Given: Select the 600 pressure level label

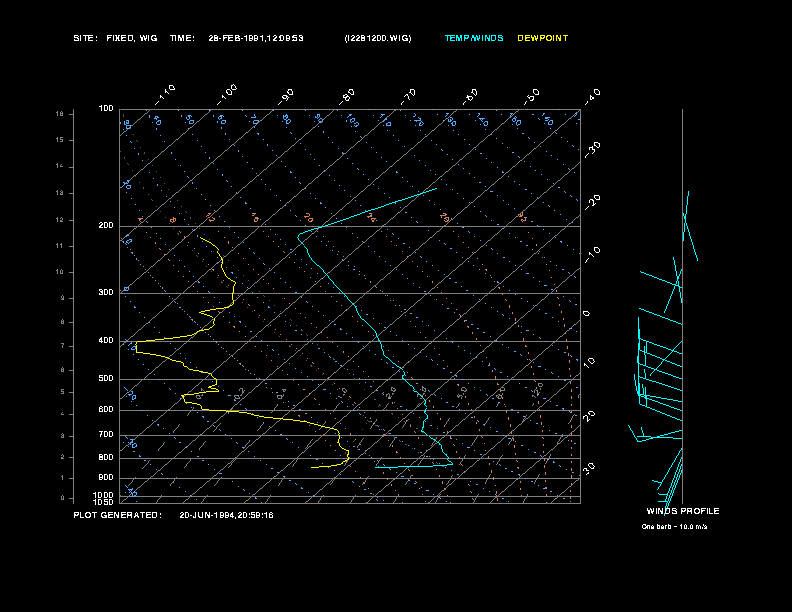Looking at the screenshot, I should [x=106, y=410].
